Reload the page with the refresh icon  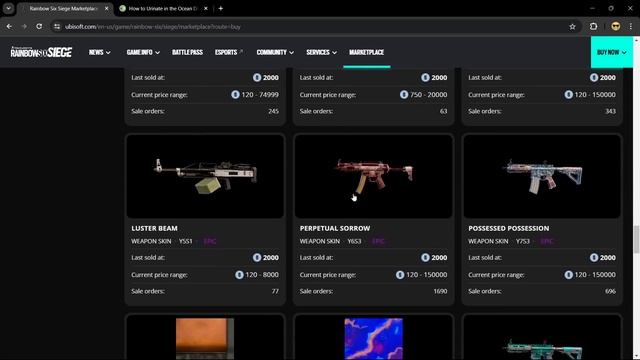click(x=39, y=27)
